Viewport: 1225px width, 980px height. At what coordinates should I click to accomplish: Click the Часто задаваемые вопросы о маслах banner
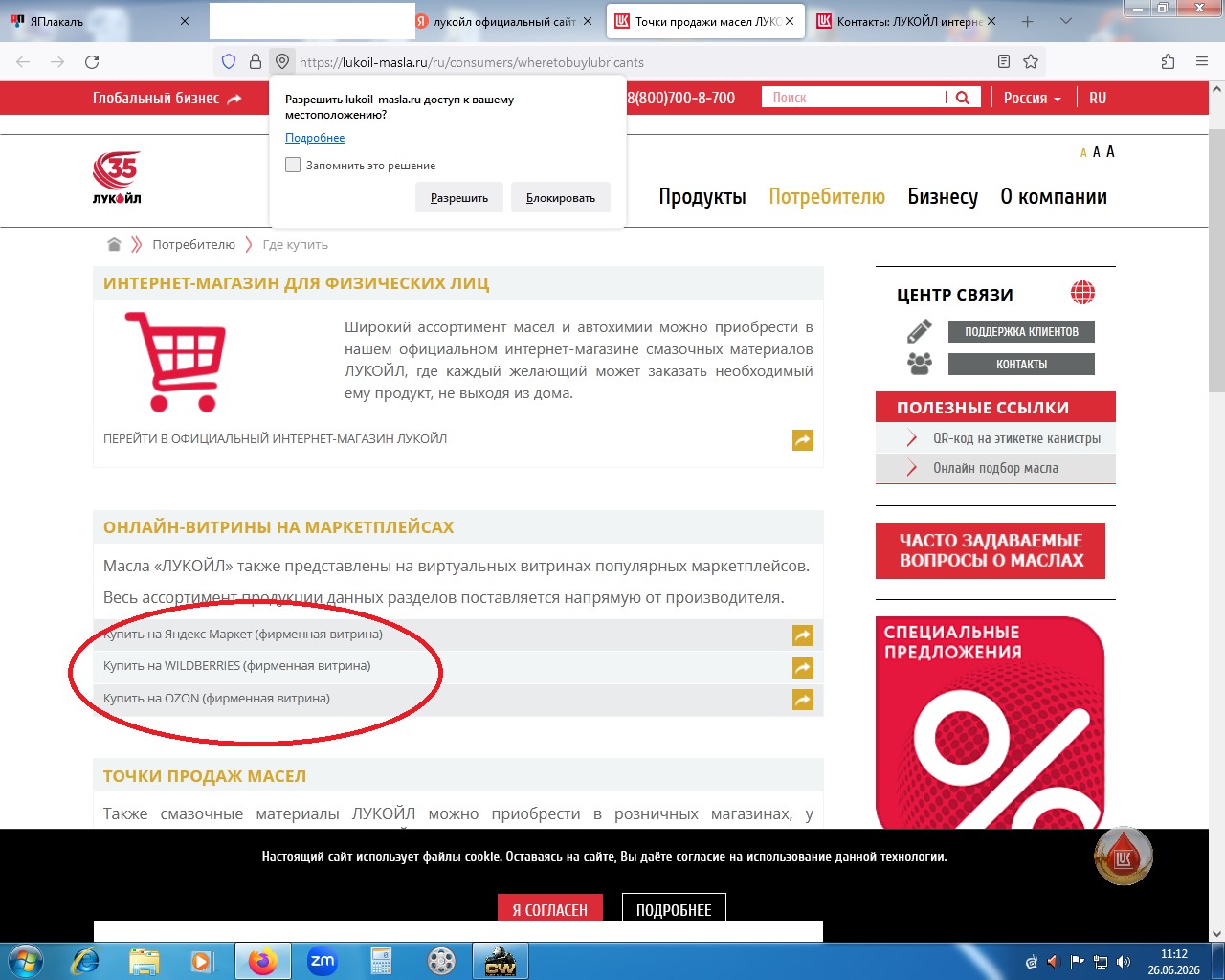coord(991,550)
